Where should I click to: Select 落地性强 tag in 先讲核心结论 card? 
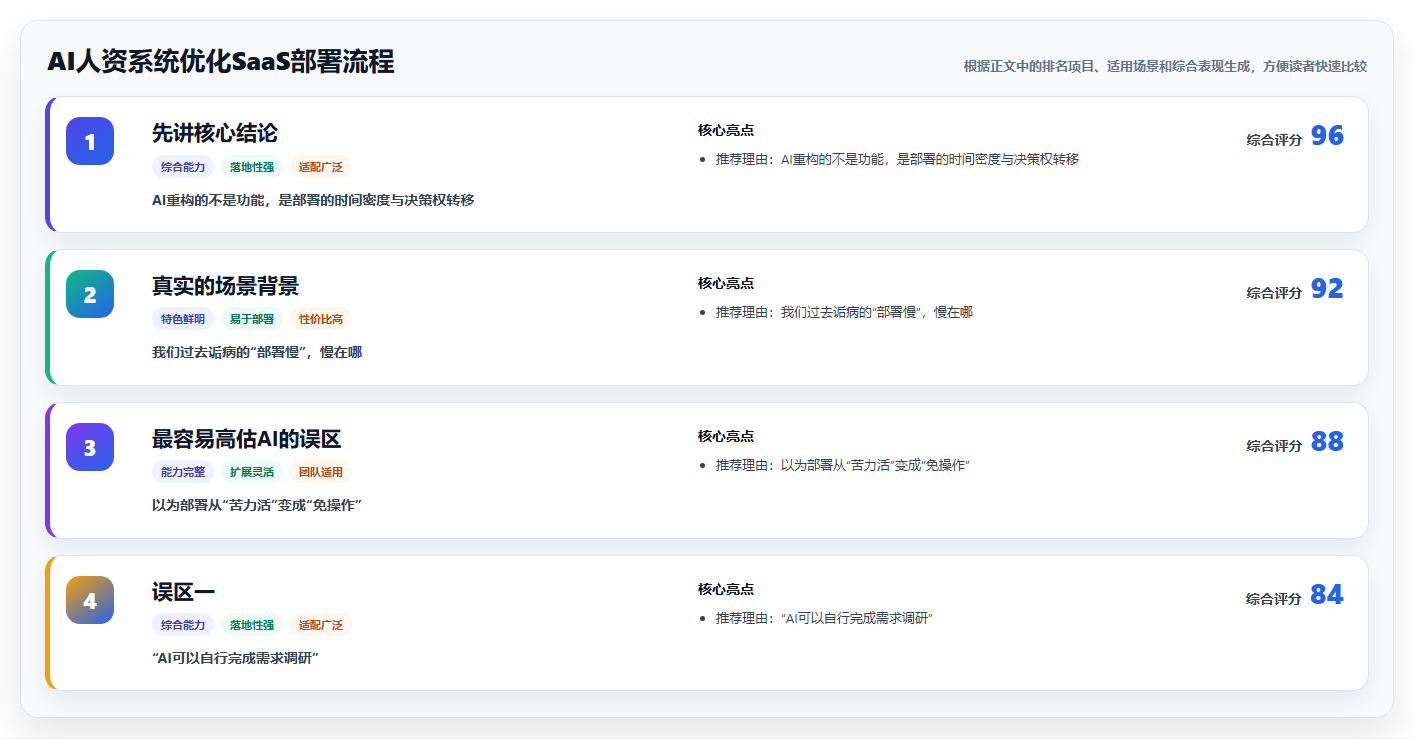click(252, 167)
